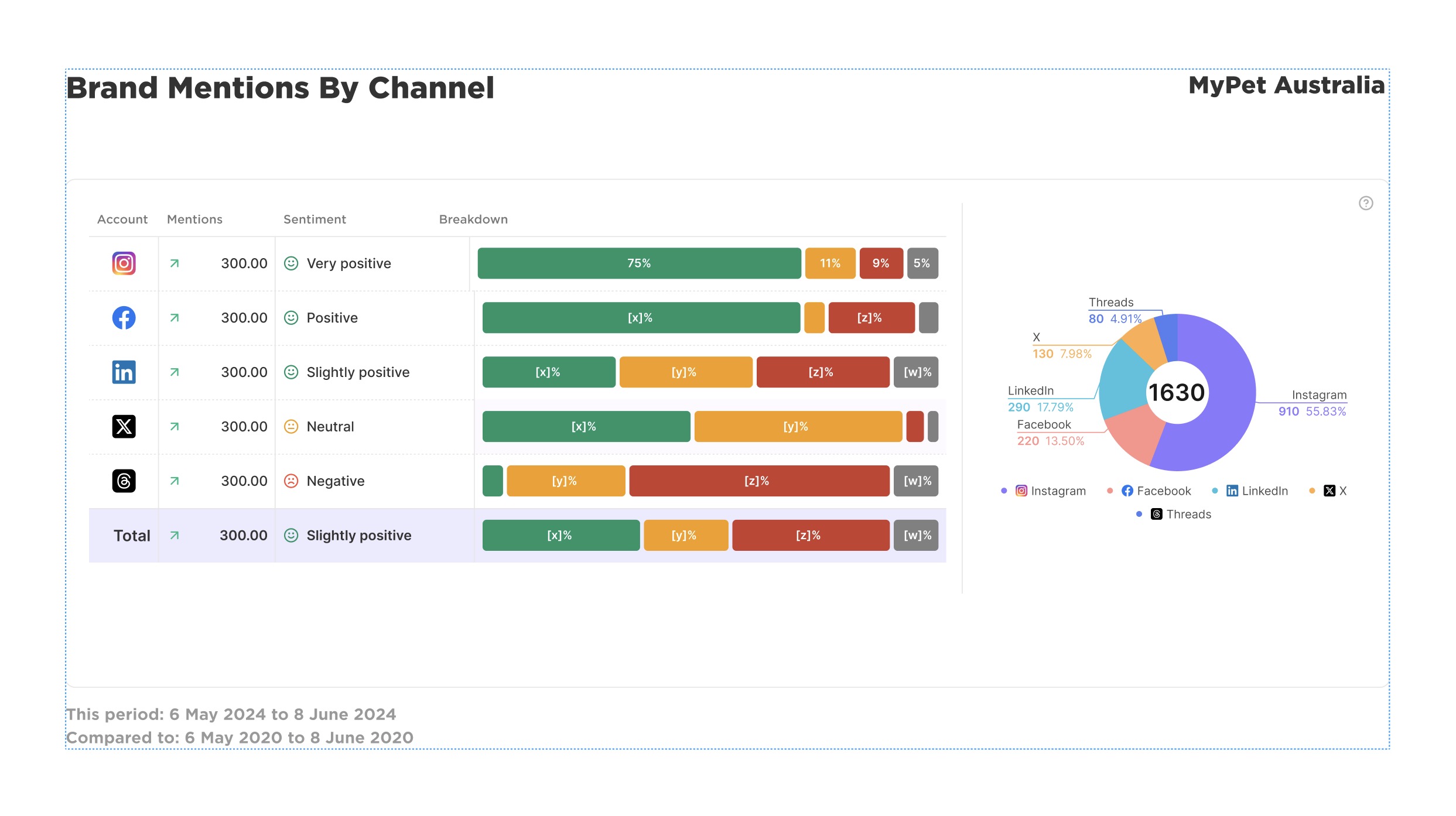Click the smiling face icon beside Very positive

[x=291, y=263]
